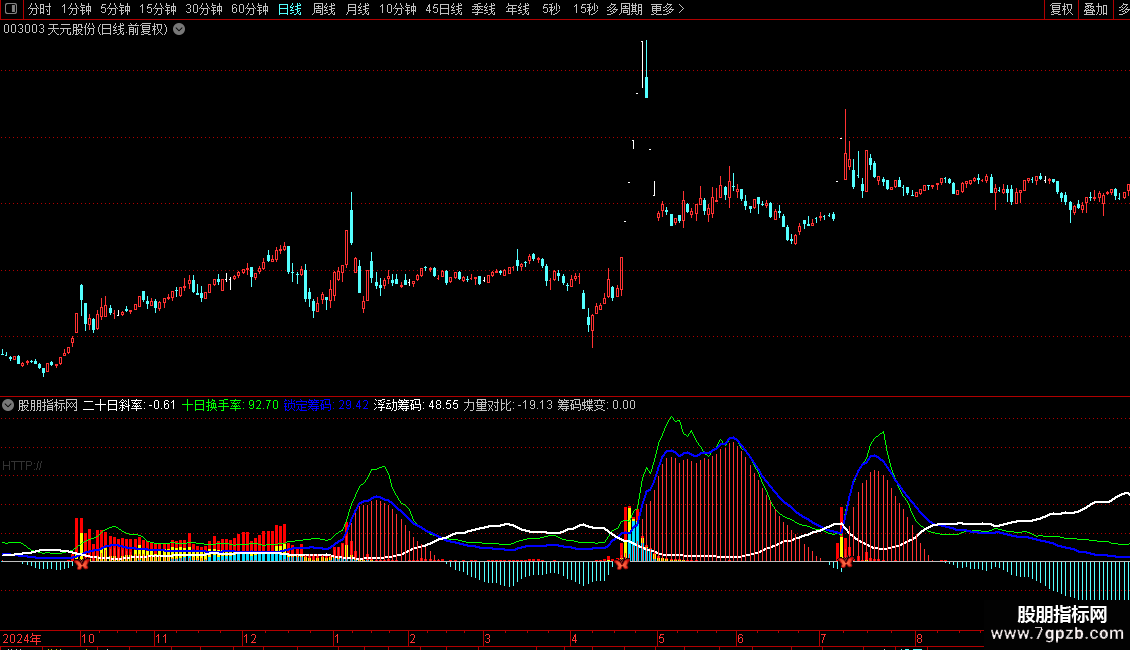Viewport: 1130px width, 650px height.
Task: Click the butterfly signal marker near October
Action: (x=84, y=563)
